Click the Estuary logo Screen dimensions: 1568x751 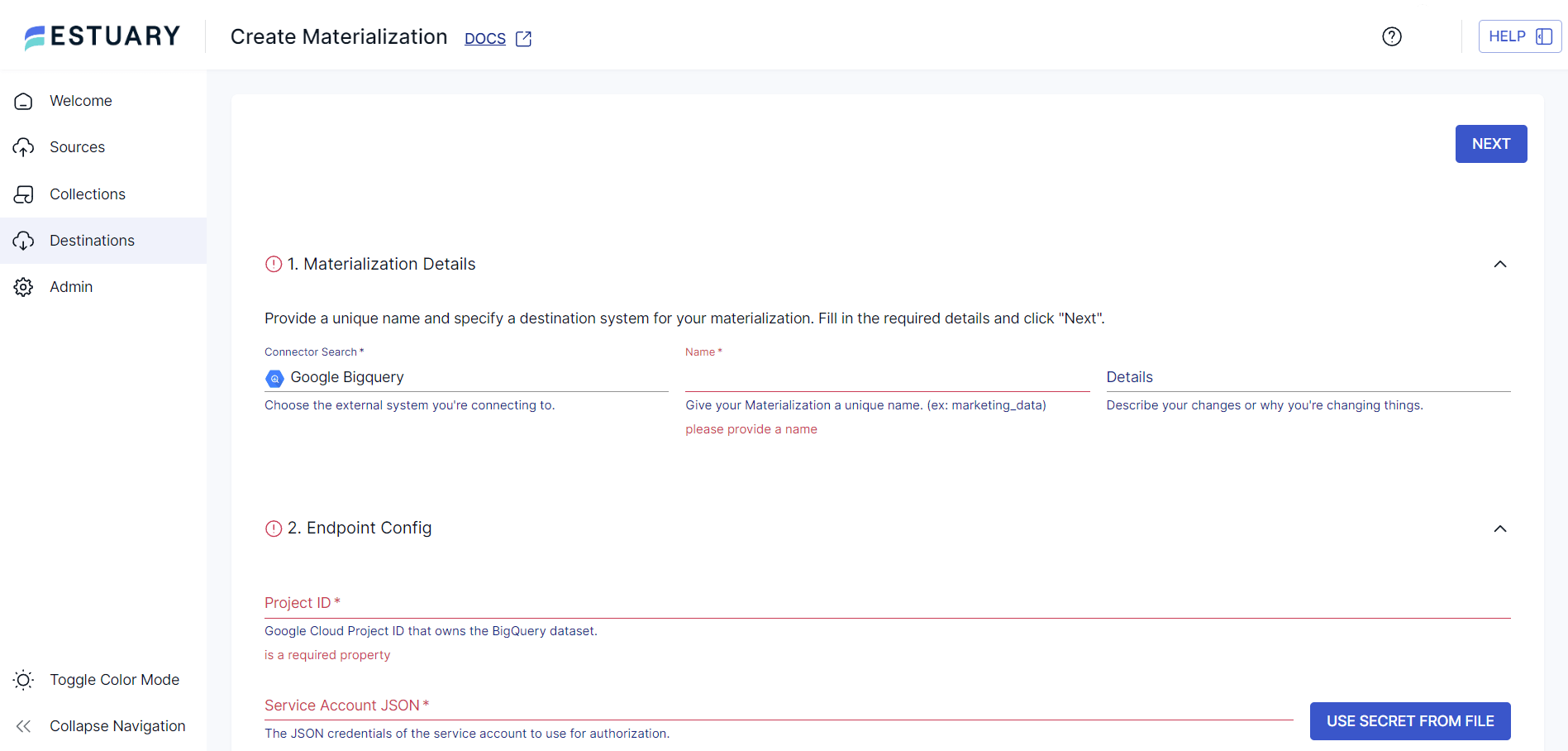tap(102, 36)
